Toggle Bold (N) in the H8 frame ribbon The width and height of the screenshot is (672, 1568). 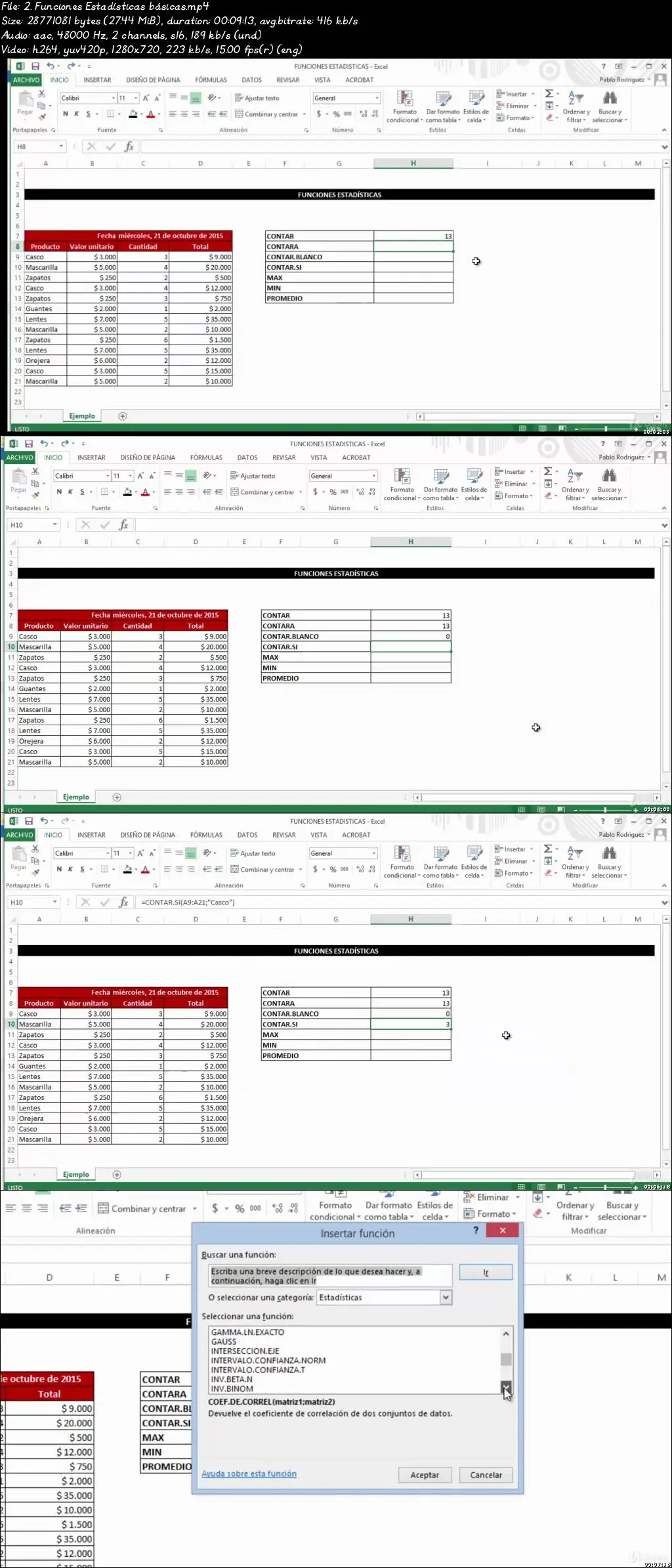click(x=66, y=114)
